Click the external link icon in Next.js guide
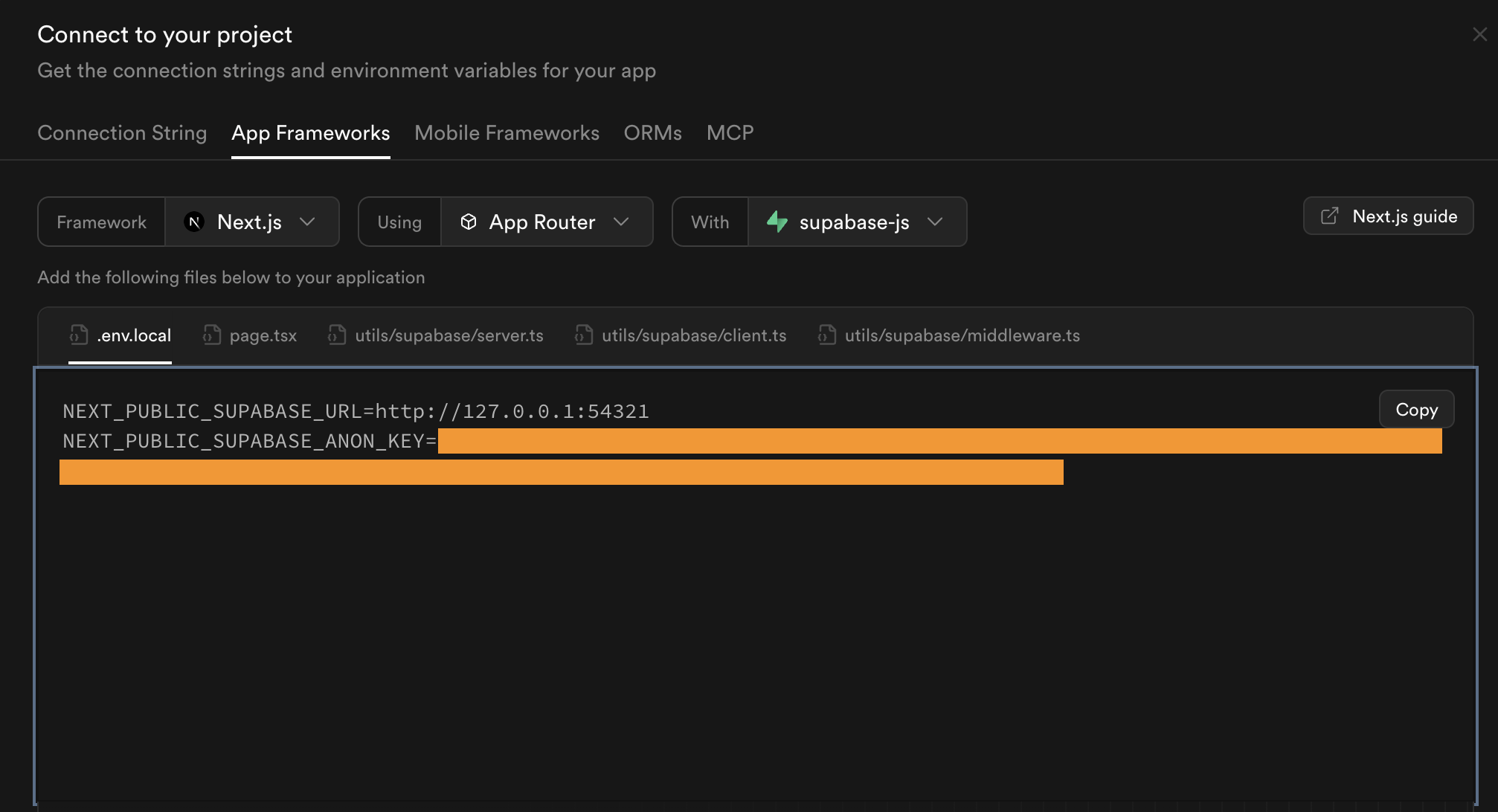The width and height of the screenshot is (1498, 812). pyautogui.click(x=1329, y=216)
